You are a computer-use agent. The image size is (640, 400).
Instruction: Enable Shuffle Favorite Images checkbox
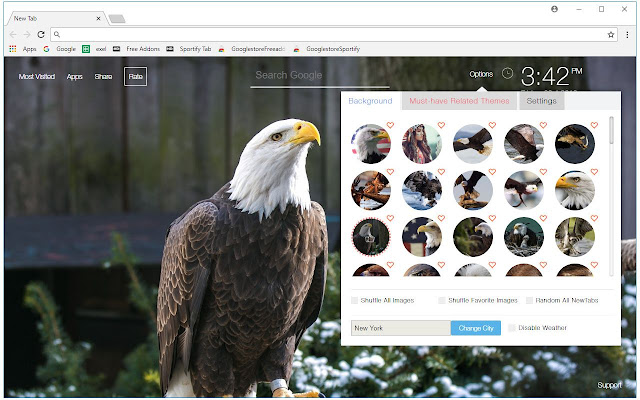[442, 300]
